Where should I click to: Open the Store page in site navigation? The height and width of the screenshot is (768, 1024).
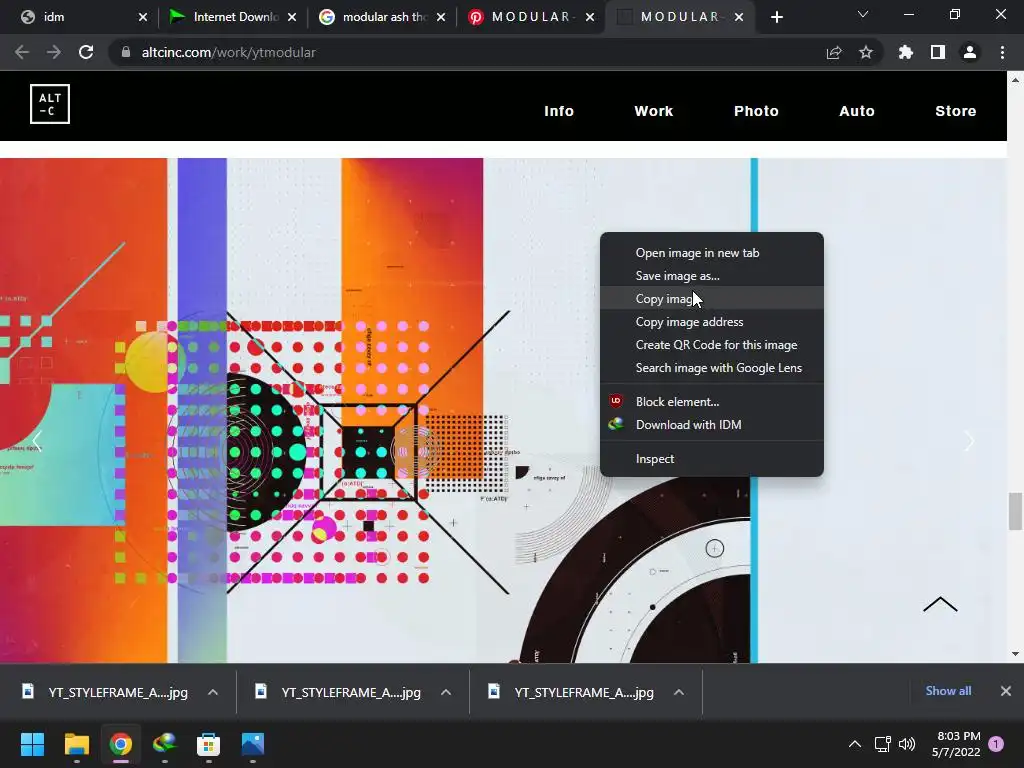tap(955, 111)
